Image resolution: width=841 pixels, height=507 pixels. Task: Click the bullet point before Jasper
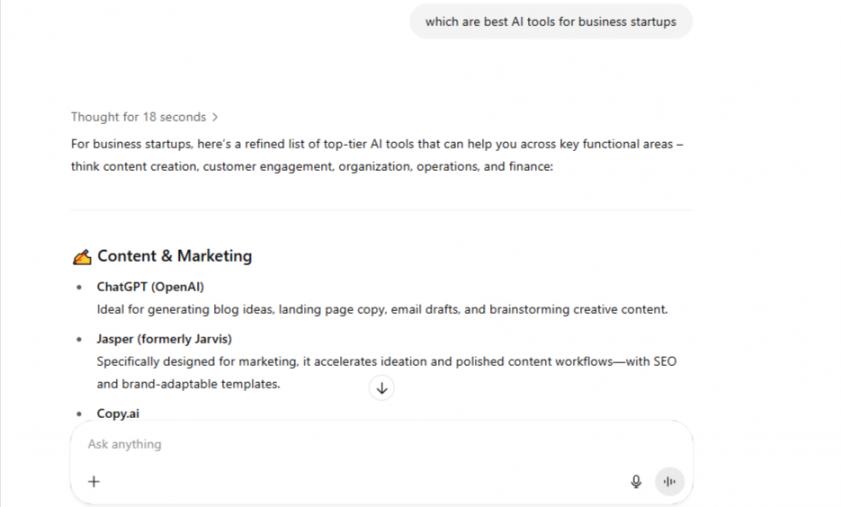click(x=80, y=339)
